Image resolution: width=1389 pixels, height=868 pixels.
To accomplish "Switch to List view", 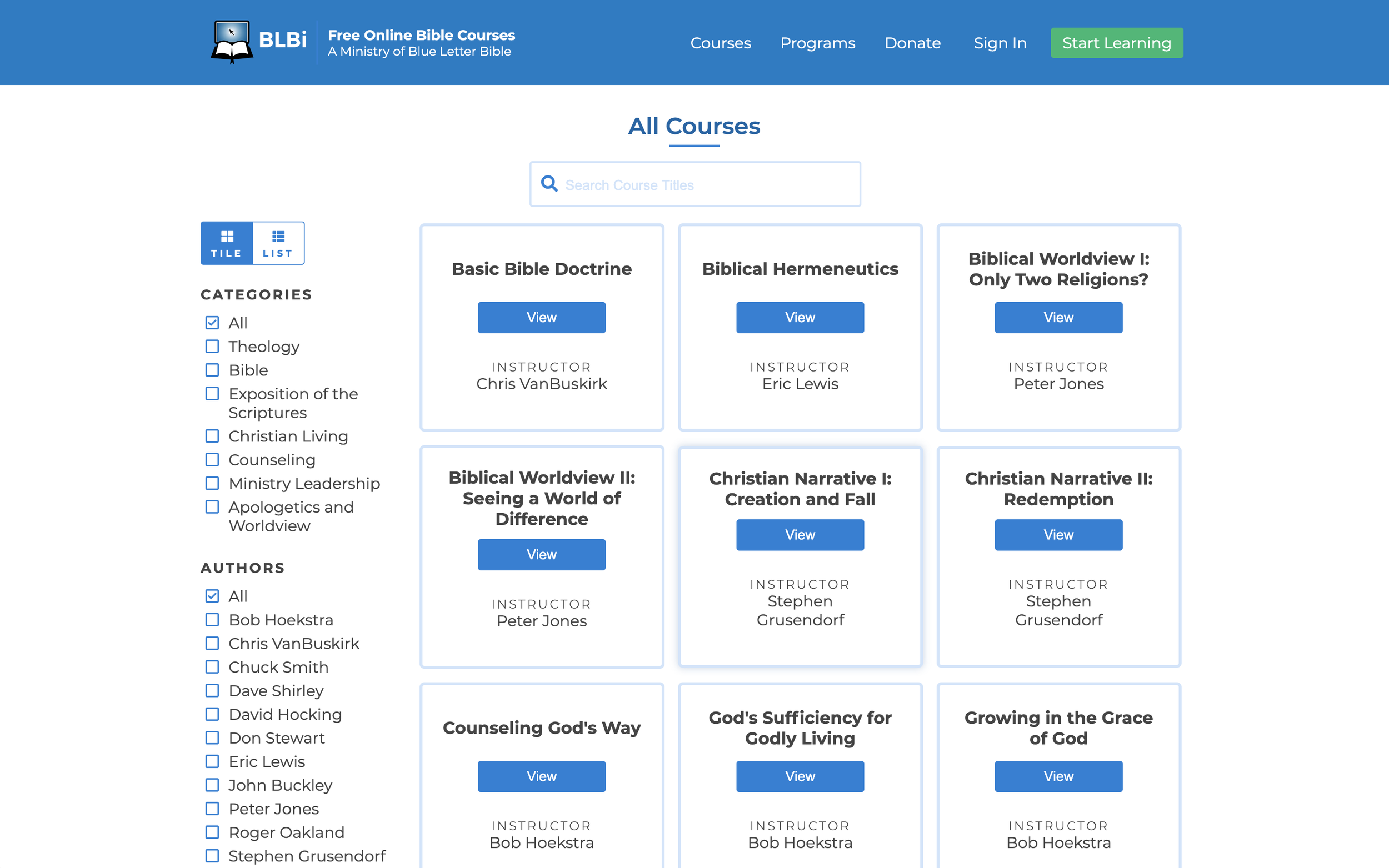I will click(278, 243).
